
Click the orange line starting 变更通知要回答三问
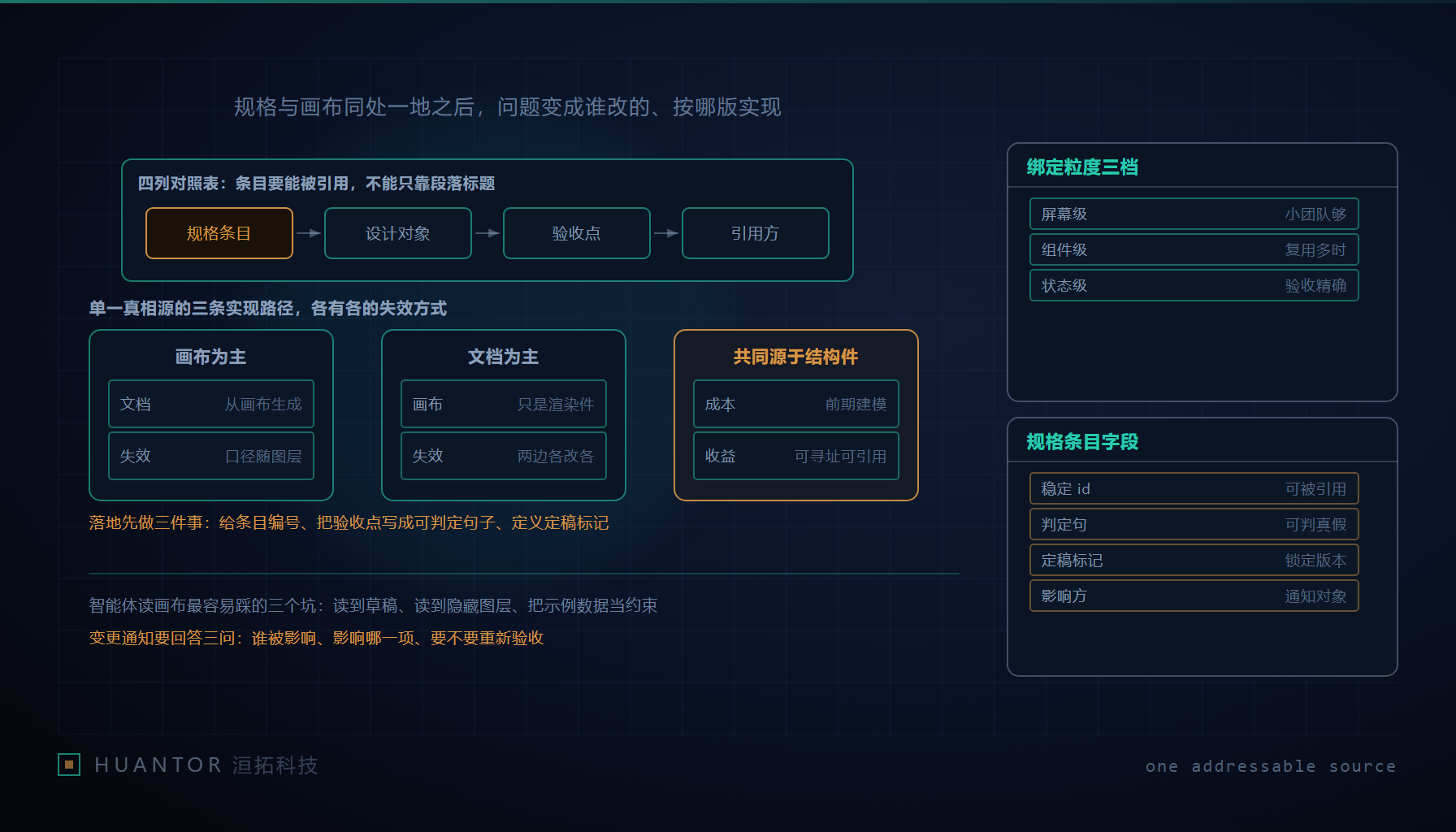point(317,638)
